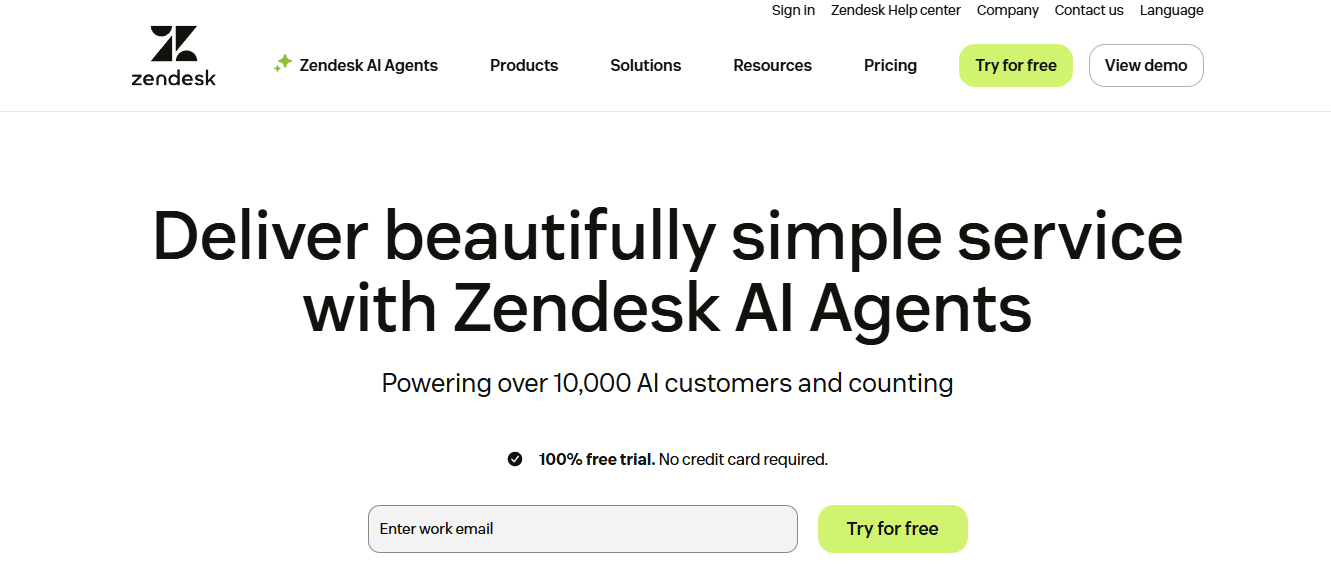Open the Resources menu
Image resolution: width=1331 pixels, height=582 pixels.
coord(772,65)
